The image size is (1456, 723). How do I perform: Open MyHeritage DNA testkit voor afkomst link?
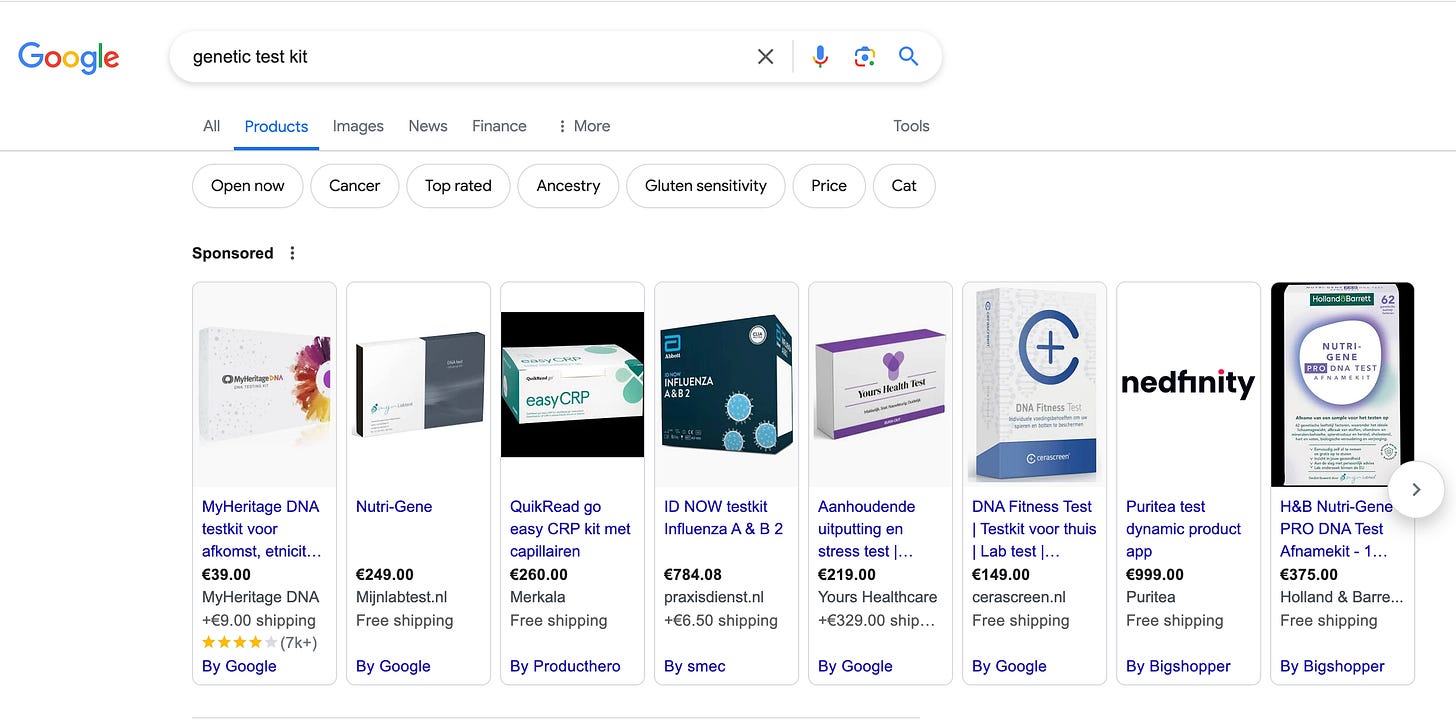[261, 529]
